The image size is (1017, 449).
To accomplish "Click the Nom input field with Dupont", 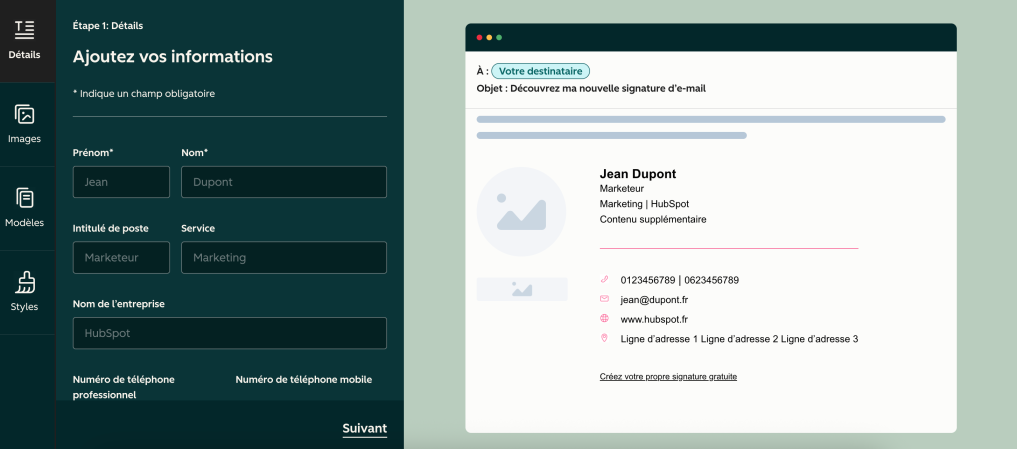I will (x=284, y=182).
